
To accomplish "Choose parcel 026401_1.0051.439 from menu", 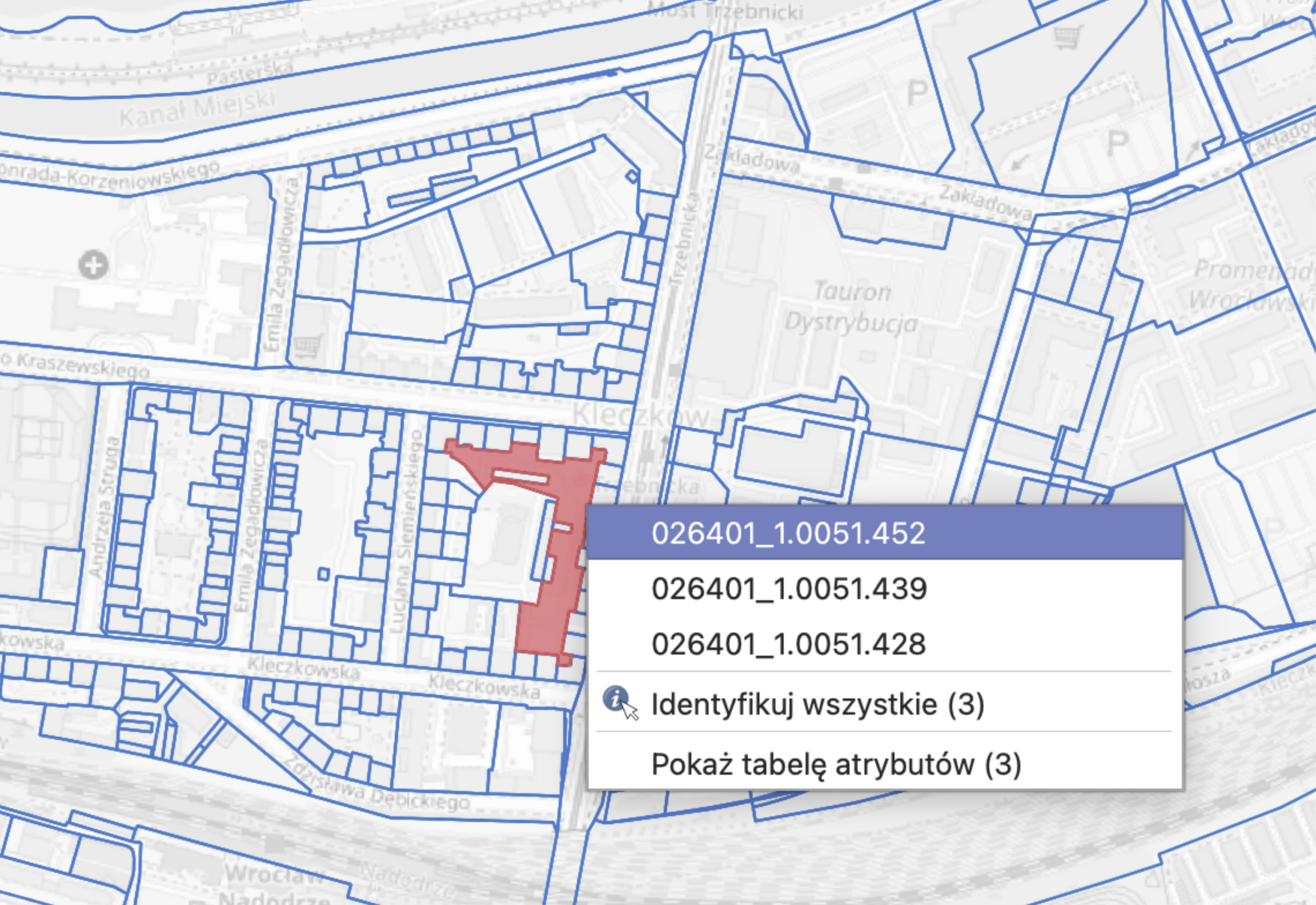I will [x=885, y=589].
